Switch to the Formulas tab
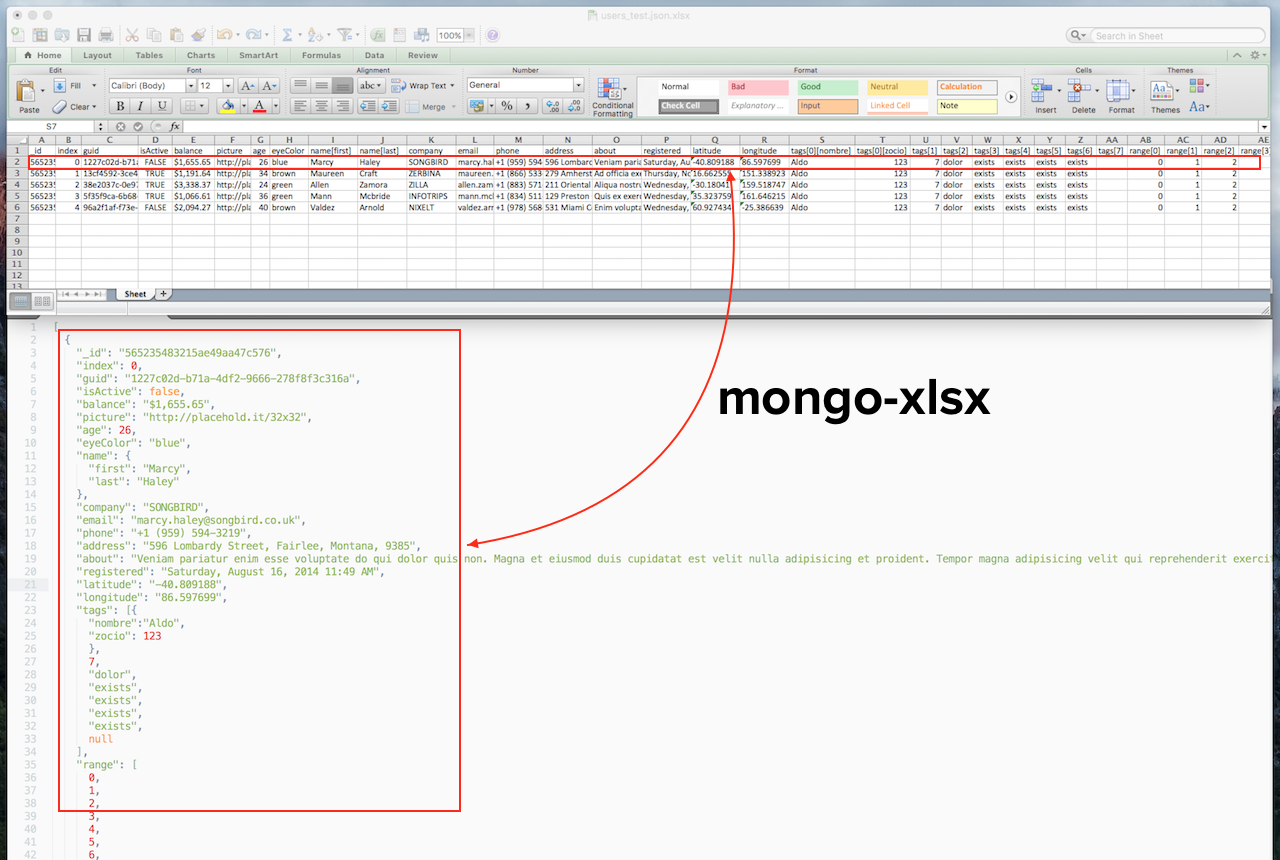 [321, 55]
